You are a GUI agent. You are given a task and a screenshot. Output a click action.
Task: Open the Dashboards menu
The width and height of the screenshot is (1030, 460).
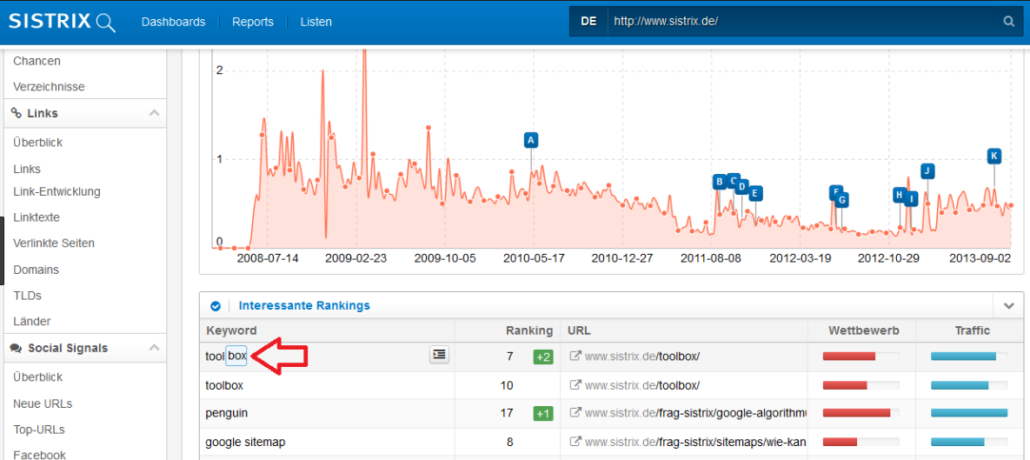point(173,21)
